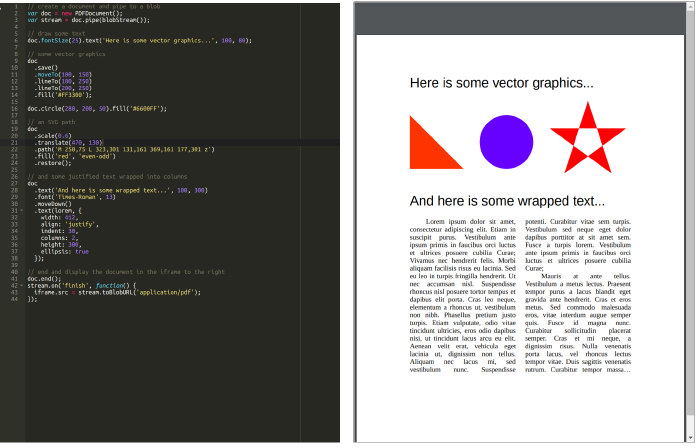Viewport: 700px width, 448px height.
Task: Click comment '// end and display the document in the iframe'
Action: coord(126,272)
